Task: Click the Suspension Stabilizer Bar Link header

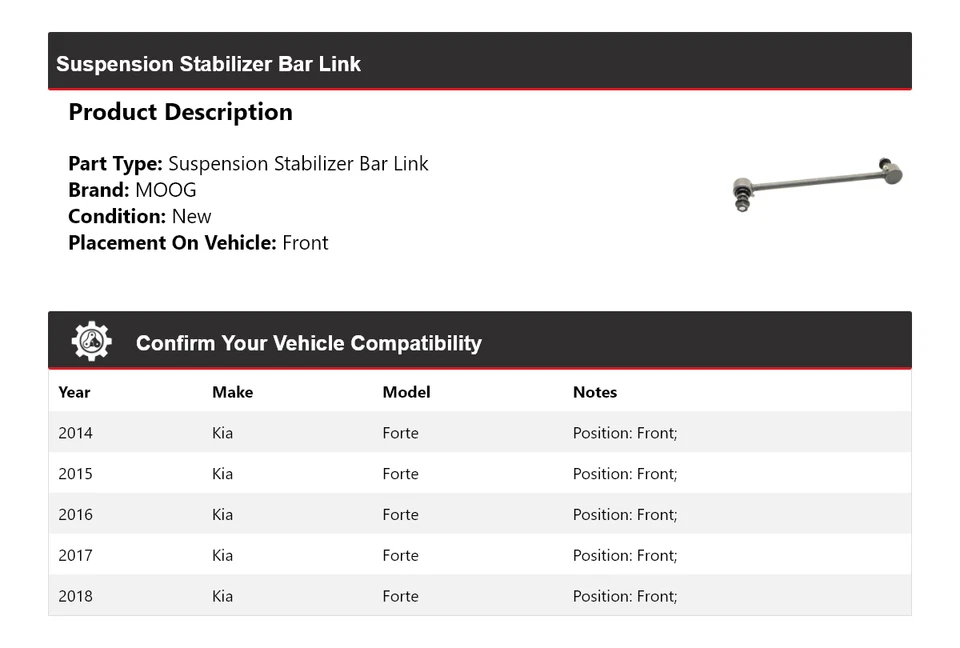Action: click(208, 64)
